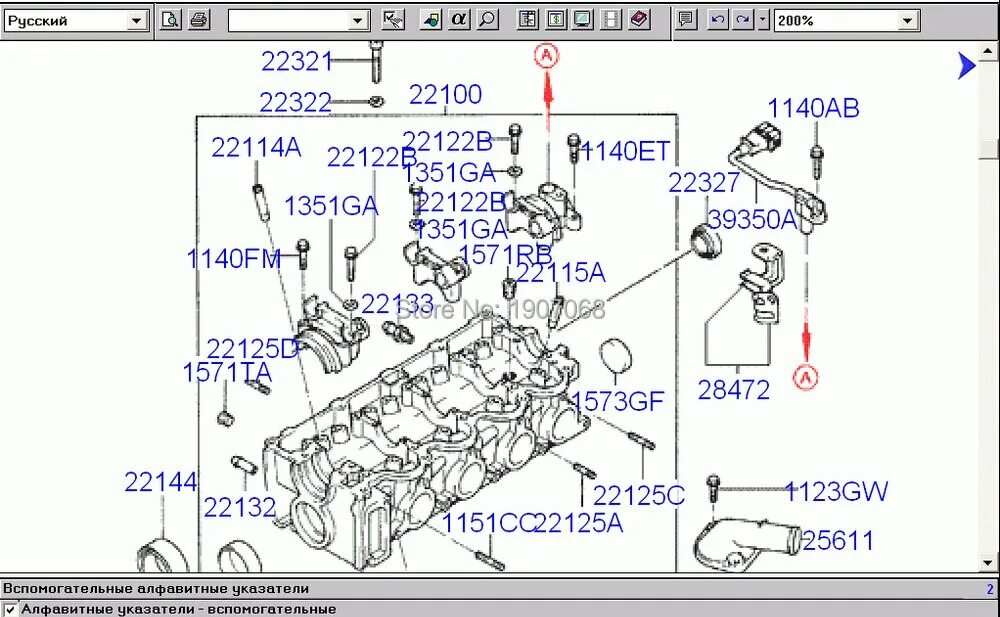
Task: Activate the magnifier search tool
Action: [487, 18]
